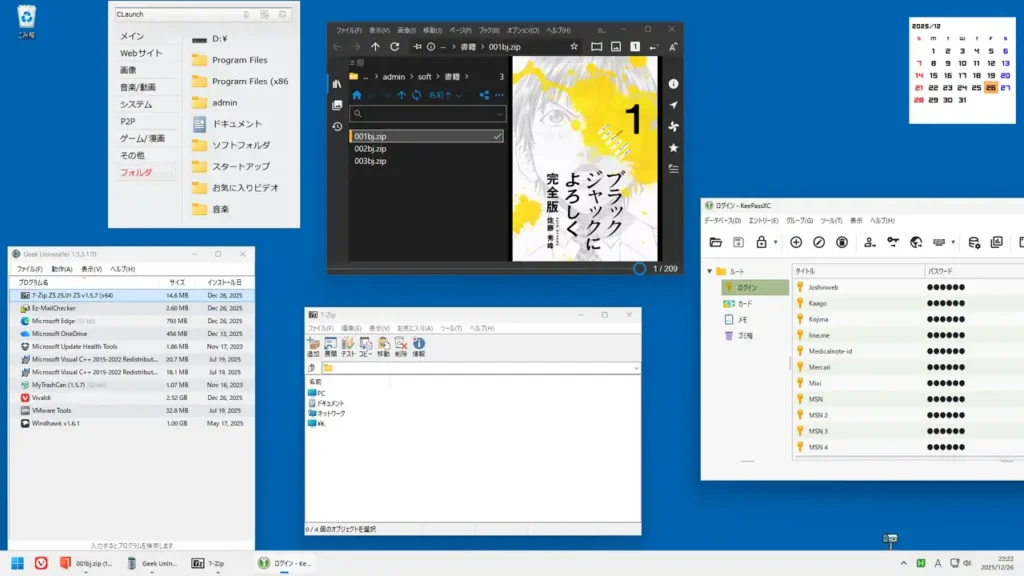This screenshot has height=576, width=1024.
Task: Click the 7-Zip 削除 (Delete) toolbar icon
Action: click(401, 344)
